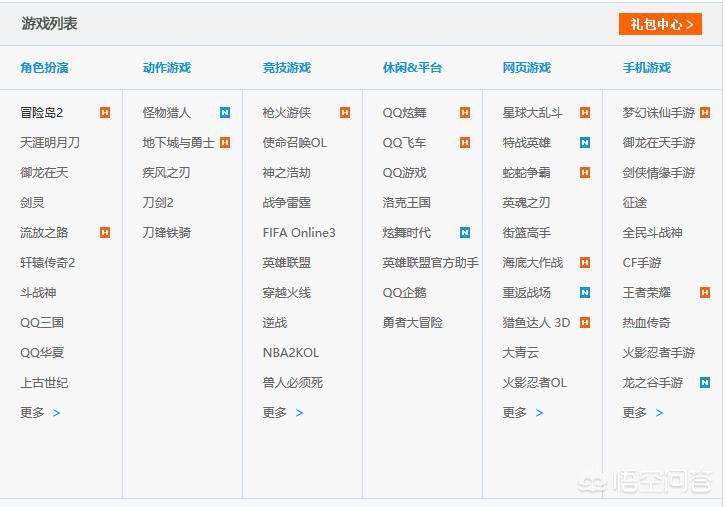Open the 火影忍者OL link
Image resolution: width=726 pixels, height=507 pixels.
(535, 382)
